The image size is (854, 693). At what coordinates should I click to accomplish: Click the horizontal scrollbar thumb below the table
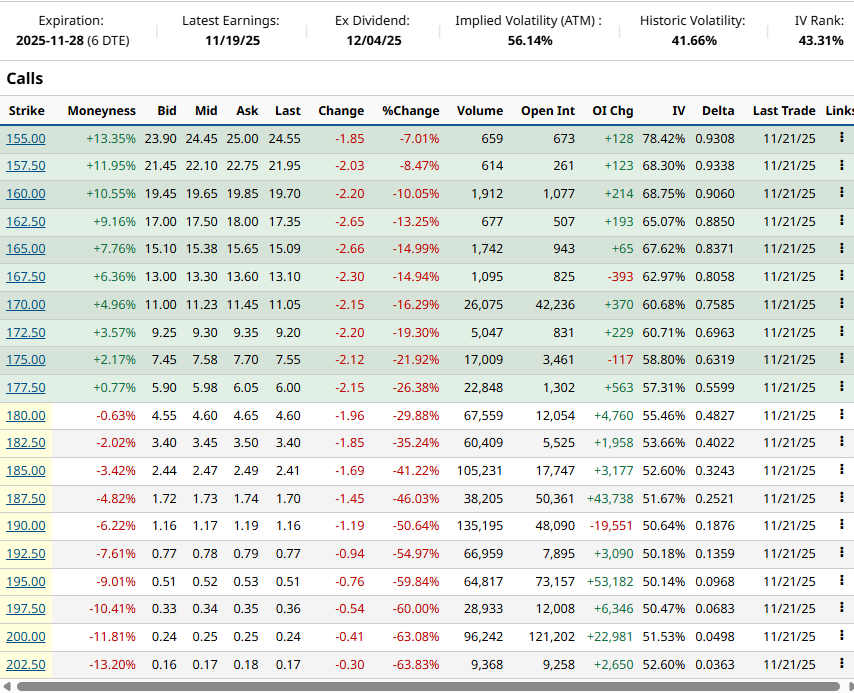pyautogui.click(x=428, y=686)
